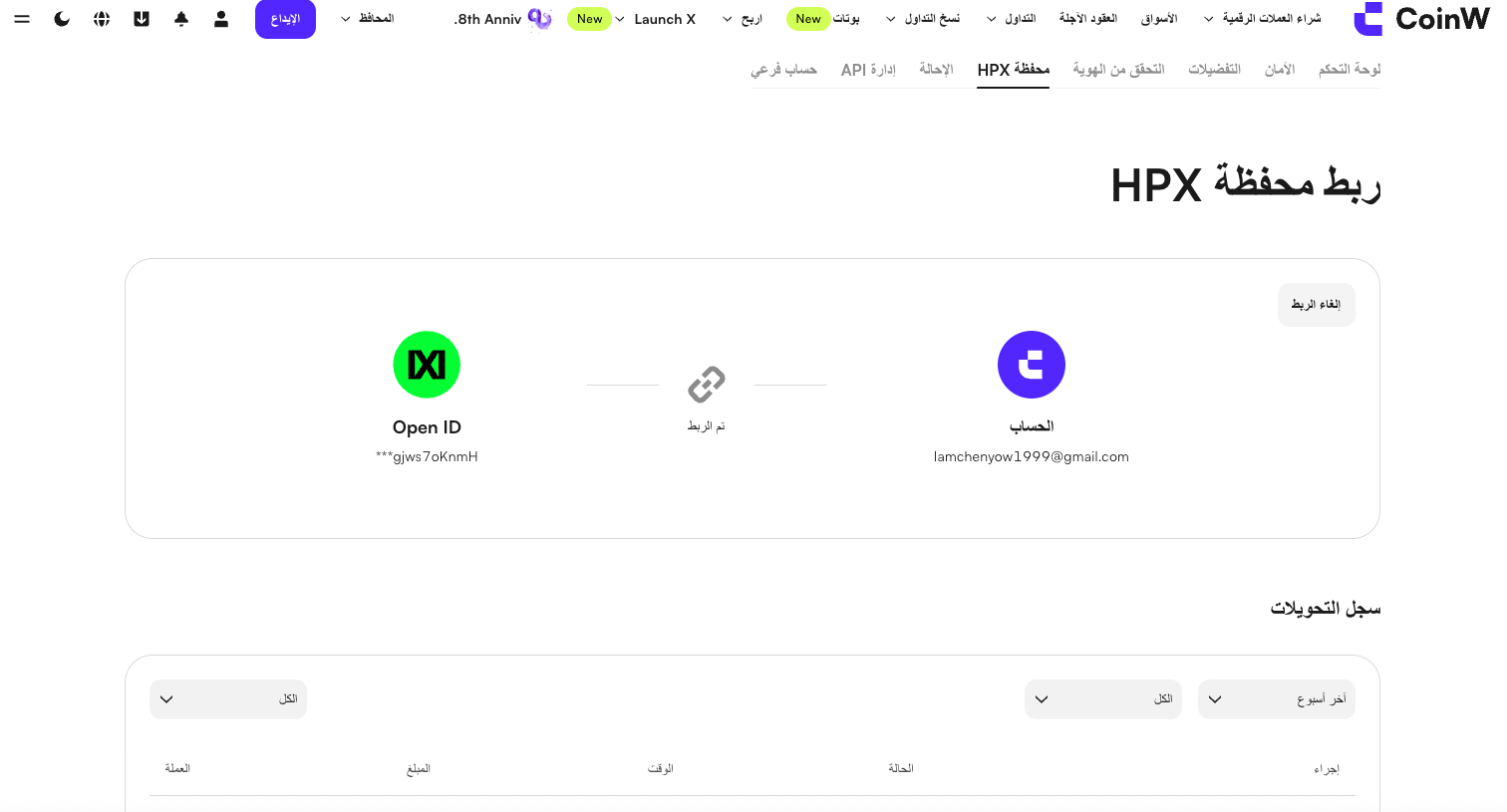Open the user profile icon
The height and width of the screenshot is (812, 1507).
click(x=221, y=19)
